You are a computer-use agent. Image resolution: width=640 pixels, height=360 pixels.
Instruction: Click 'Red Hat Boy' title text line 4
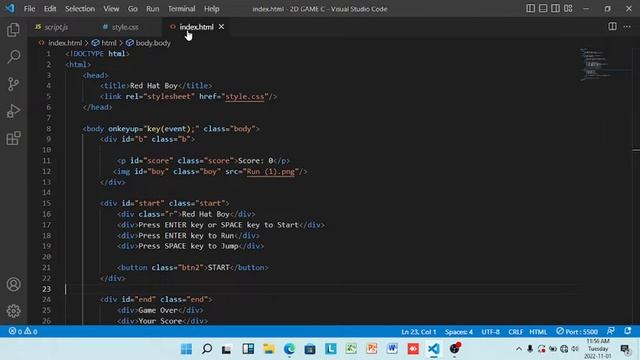[153, 86]
